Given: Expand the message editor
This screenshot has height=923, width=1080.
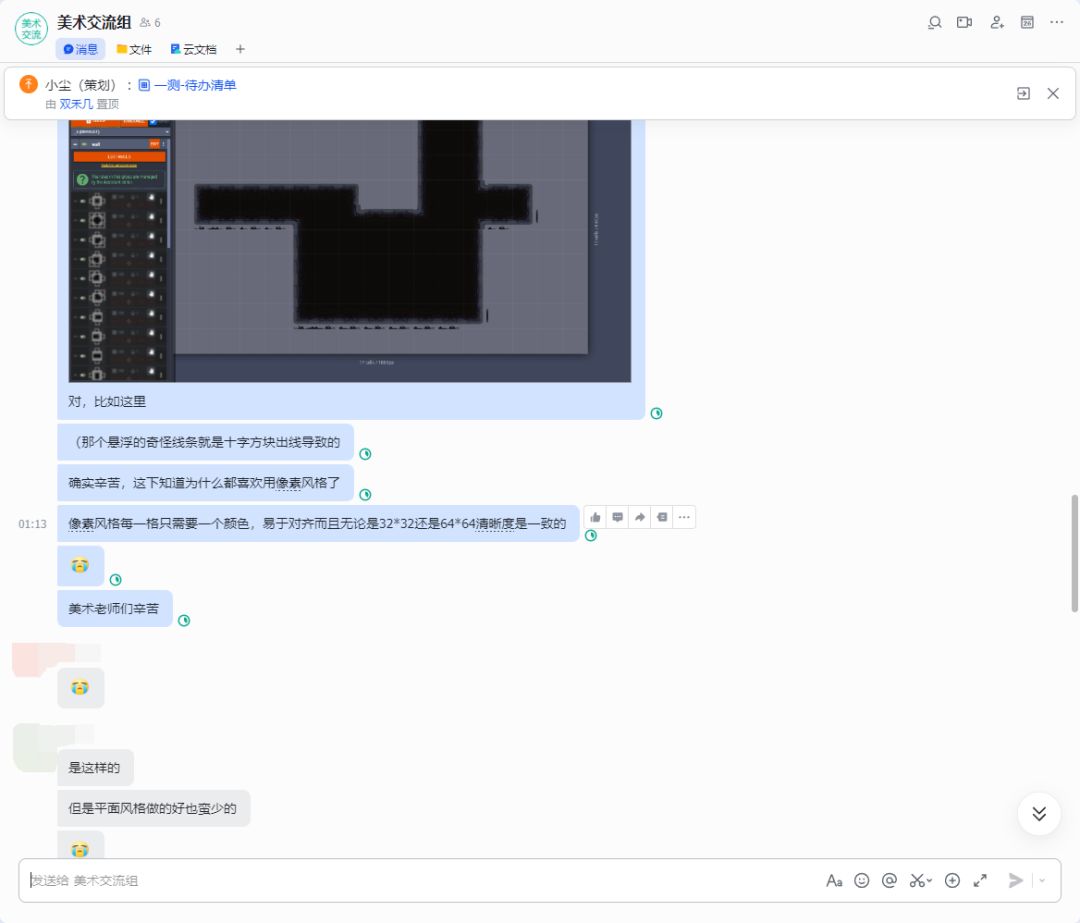Looking at the screenshot, I should coord(980,880).
